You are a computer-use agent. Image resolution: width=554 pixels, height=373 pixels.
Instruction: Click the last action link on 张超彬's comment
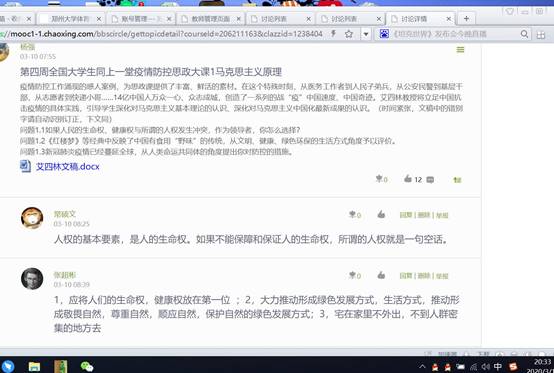coord(442,276)
